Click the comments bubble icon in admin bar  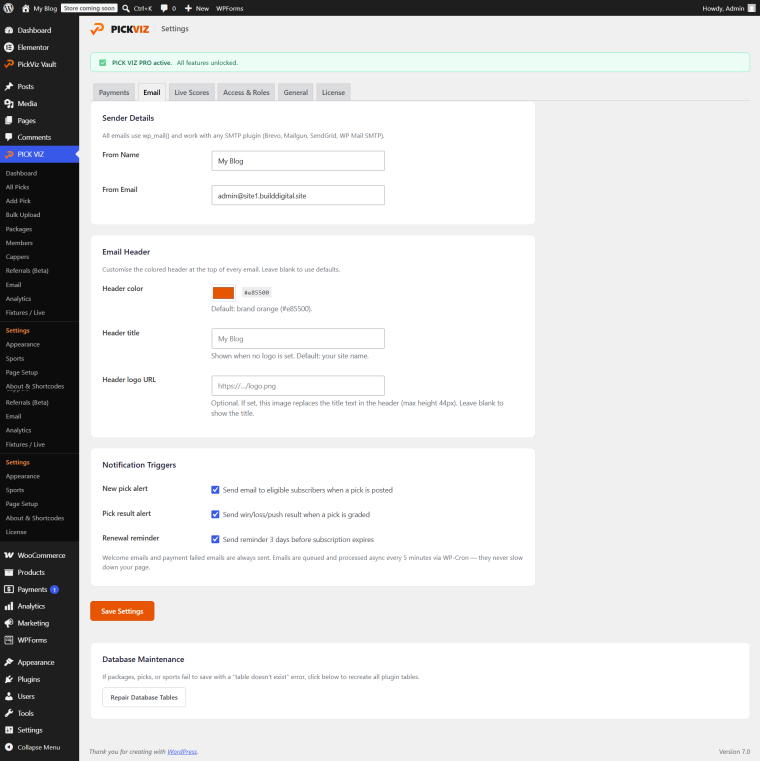[164, 8]
